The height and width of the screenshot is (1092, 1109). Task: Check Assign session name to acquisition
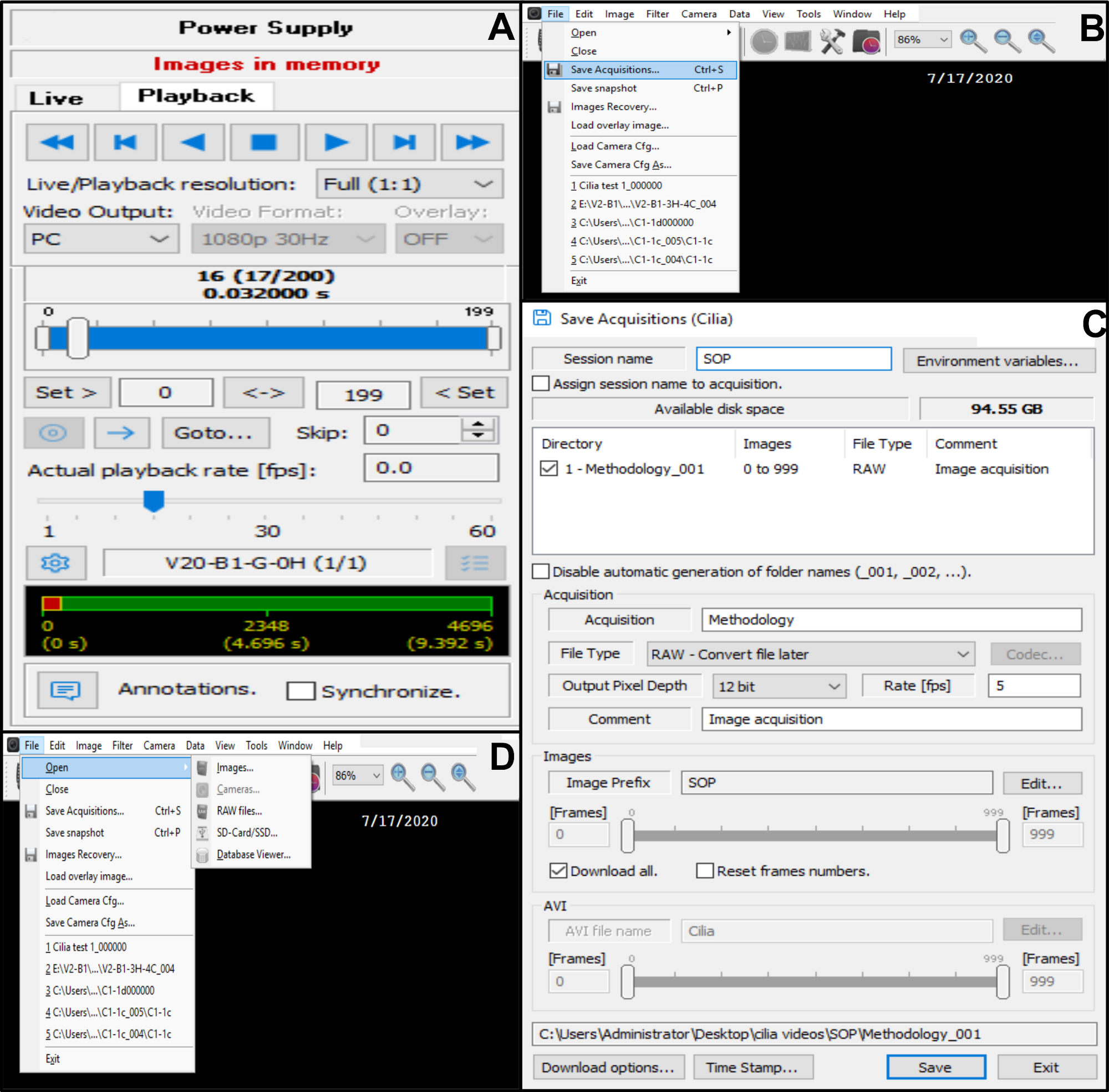[541, 384]
